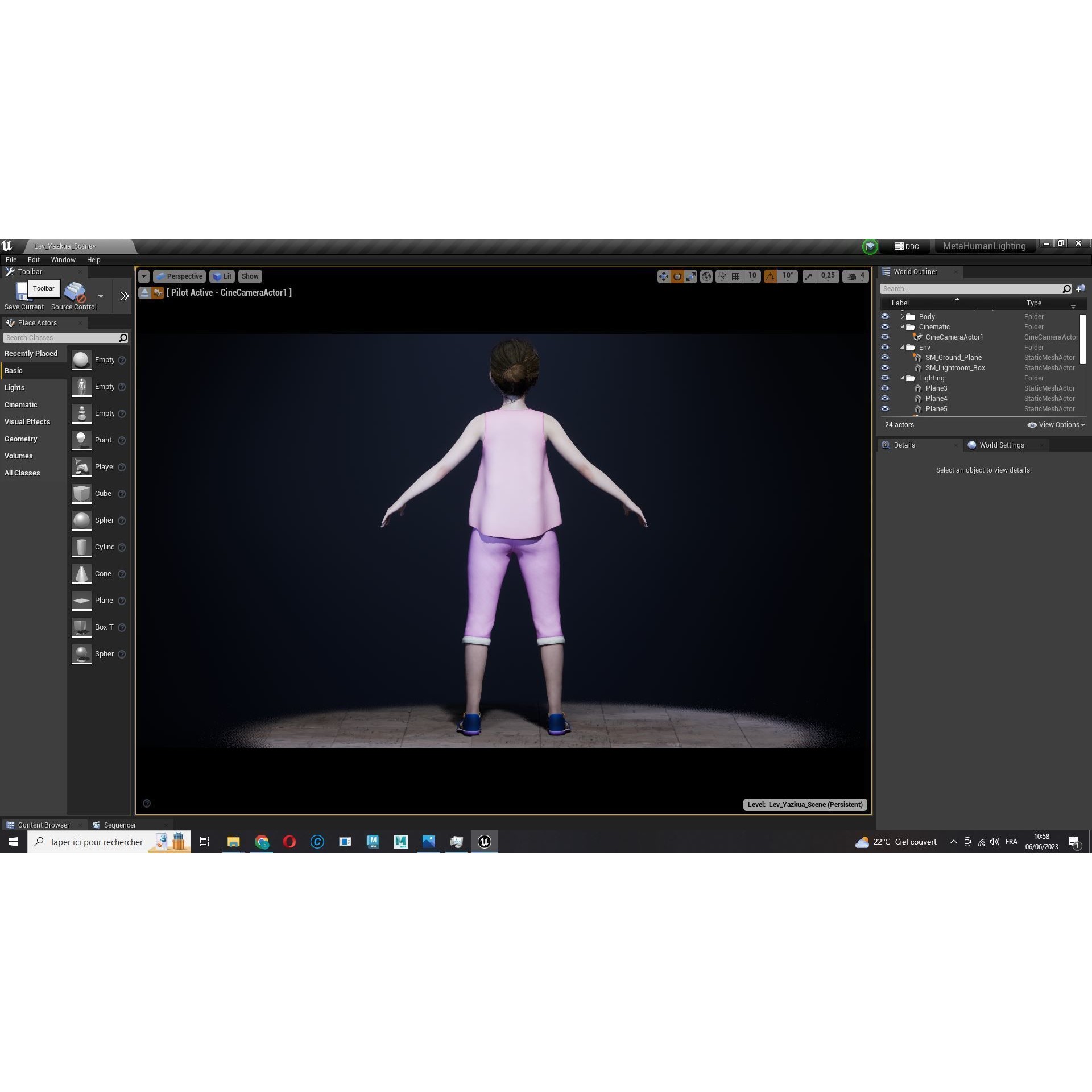Image resolution: width=1092 pixels, height=1092 pixels.
Task: Hide the SM_Ground_Plane actor with its eye icon
Action: [x=885, y=357]
